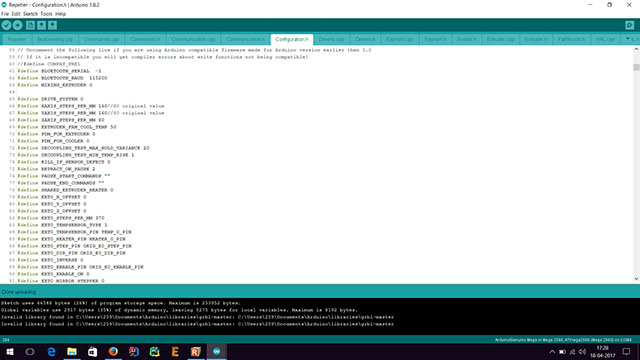This screenshot has width=640, height=360.
Task: Click the line 'EXT0_HEATER_PIN HEATER_0_PIN'
Action: (x=71, y=239)
